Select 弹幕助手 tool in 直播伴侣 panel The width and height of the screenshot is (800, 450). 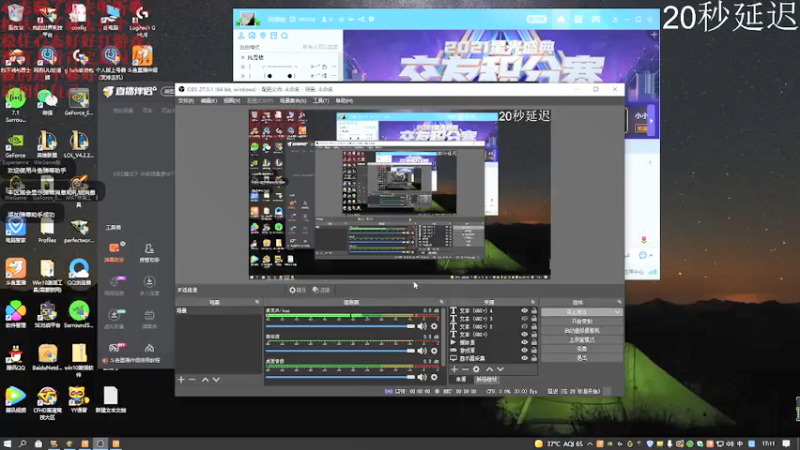click(114, 252)
